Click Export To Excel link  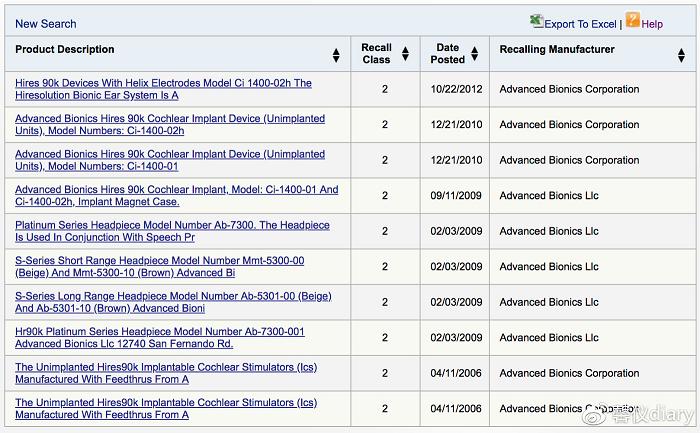580,24
